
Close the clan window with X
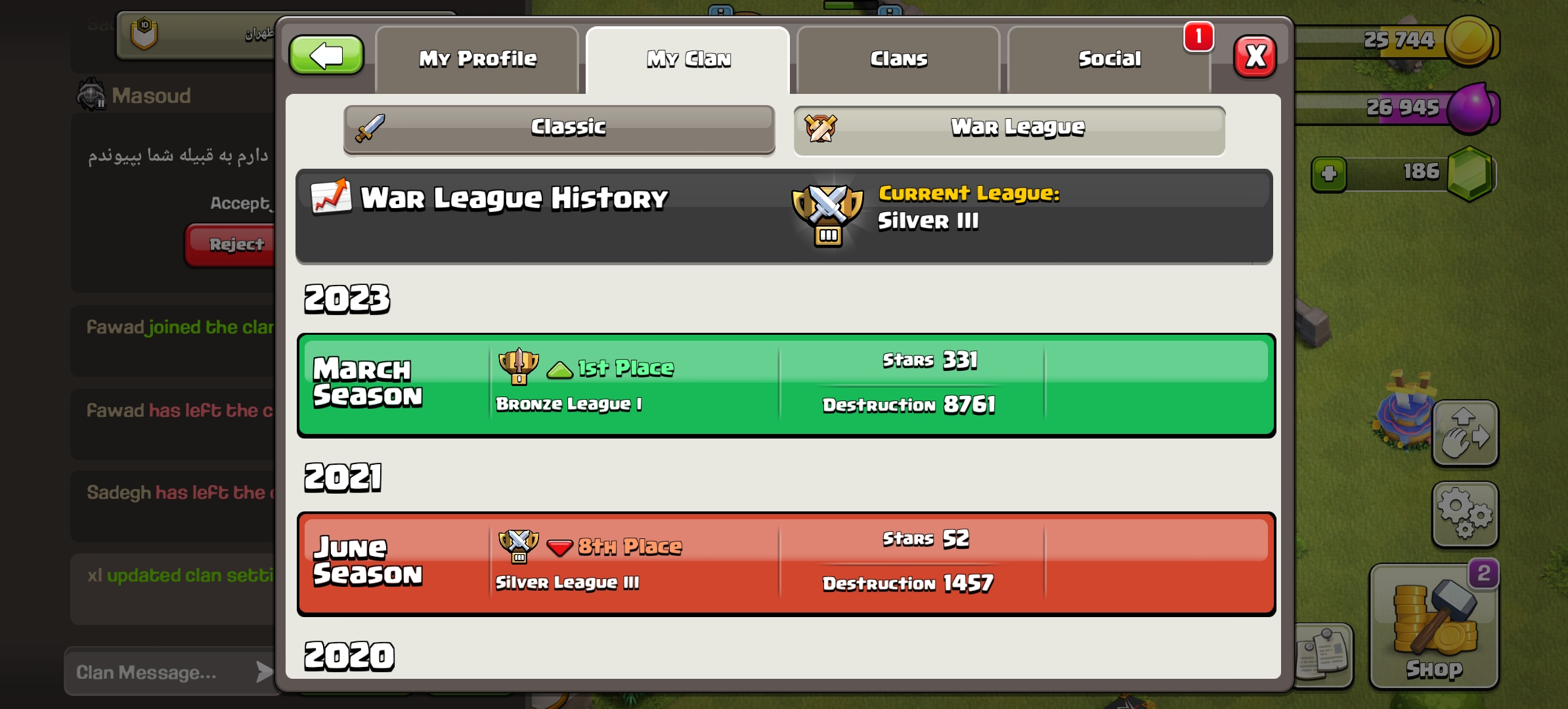[x=1255, y=56]
